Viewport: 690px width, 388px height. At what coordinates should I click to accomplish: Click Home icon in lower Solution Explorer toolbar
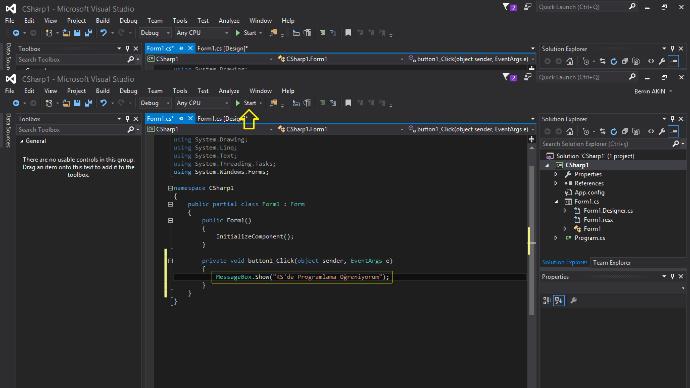click(x=569, y=132)
